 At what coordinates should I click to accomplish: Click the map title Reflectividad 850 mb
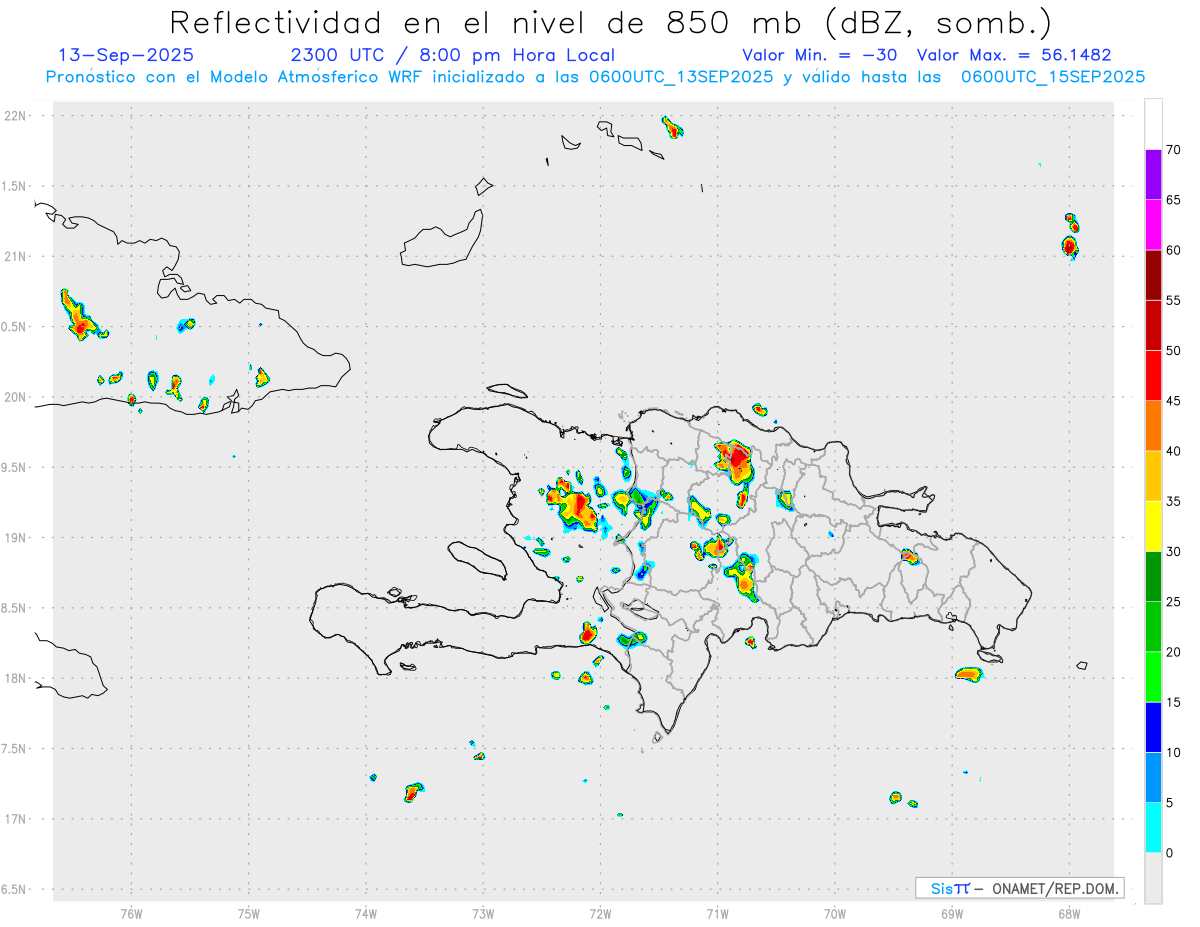click(610, 22)
